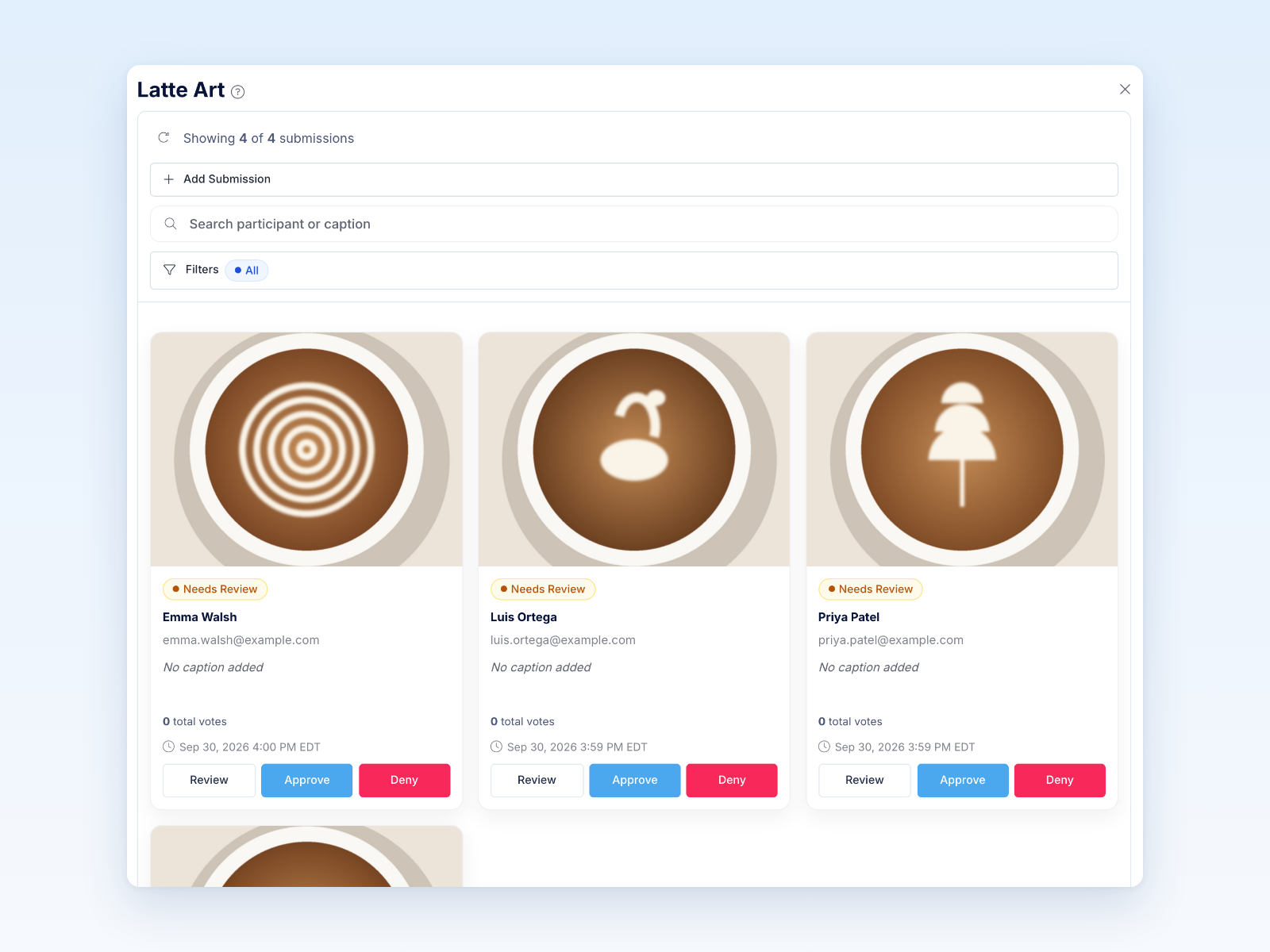
Task: Close the Latte Art dialog
Action: (x=1125, y=90)
